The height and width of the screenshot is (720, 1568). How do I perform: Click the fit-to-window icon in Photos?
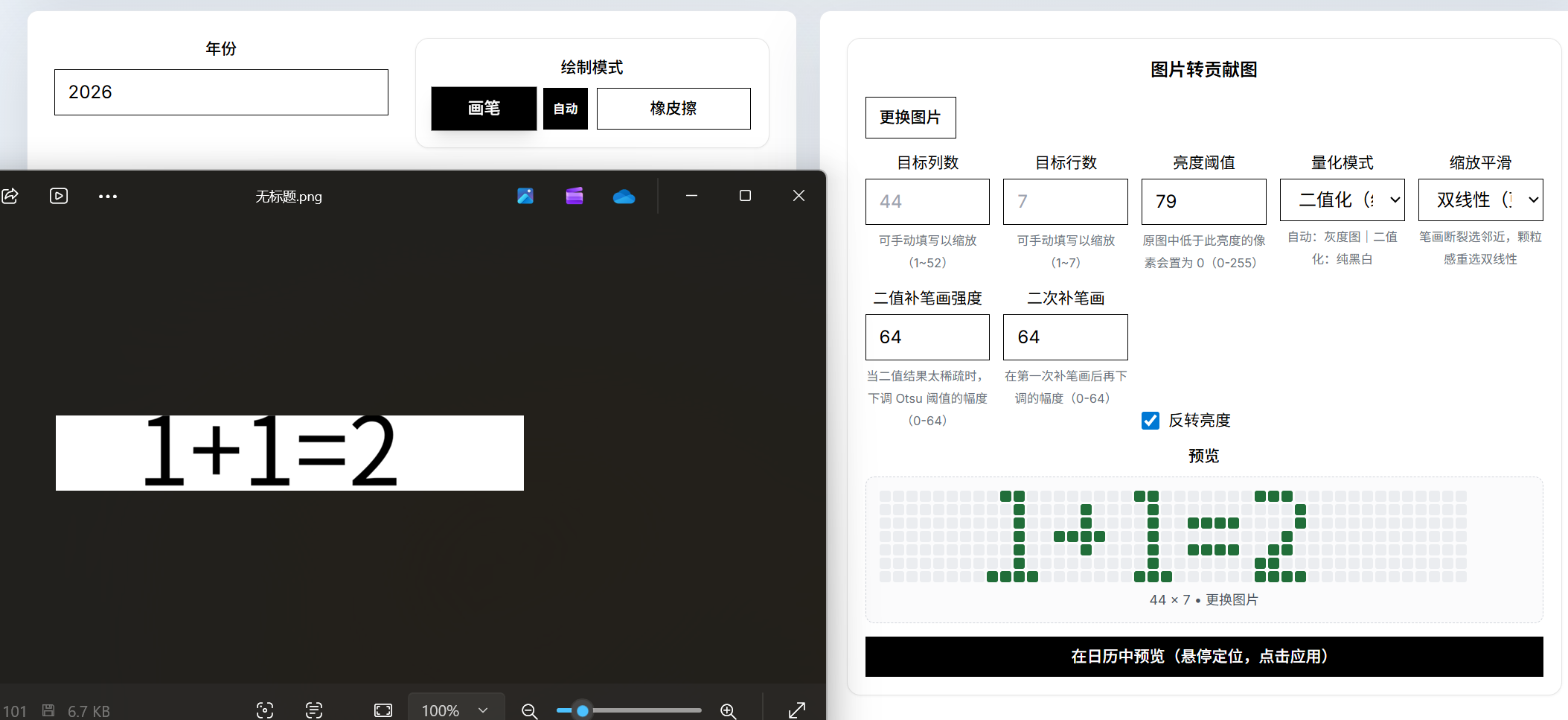click(x=383, y=710)
